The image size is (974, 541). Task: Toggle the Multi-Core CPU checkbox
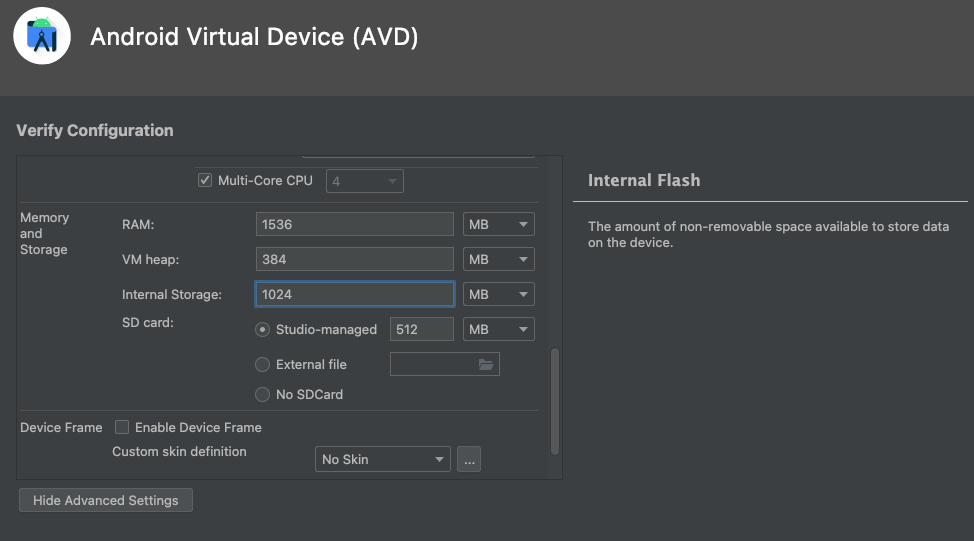pos(205,181)
